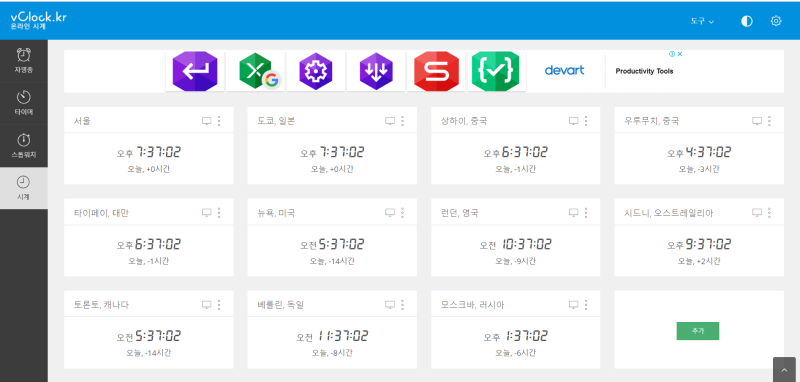The width and height of the screenshot is (800, 382).
Task: Click purple gear hexagon ad icon
Action: coord(315,71)
